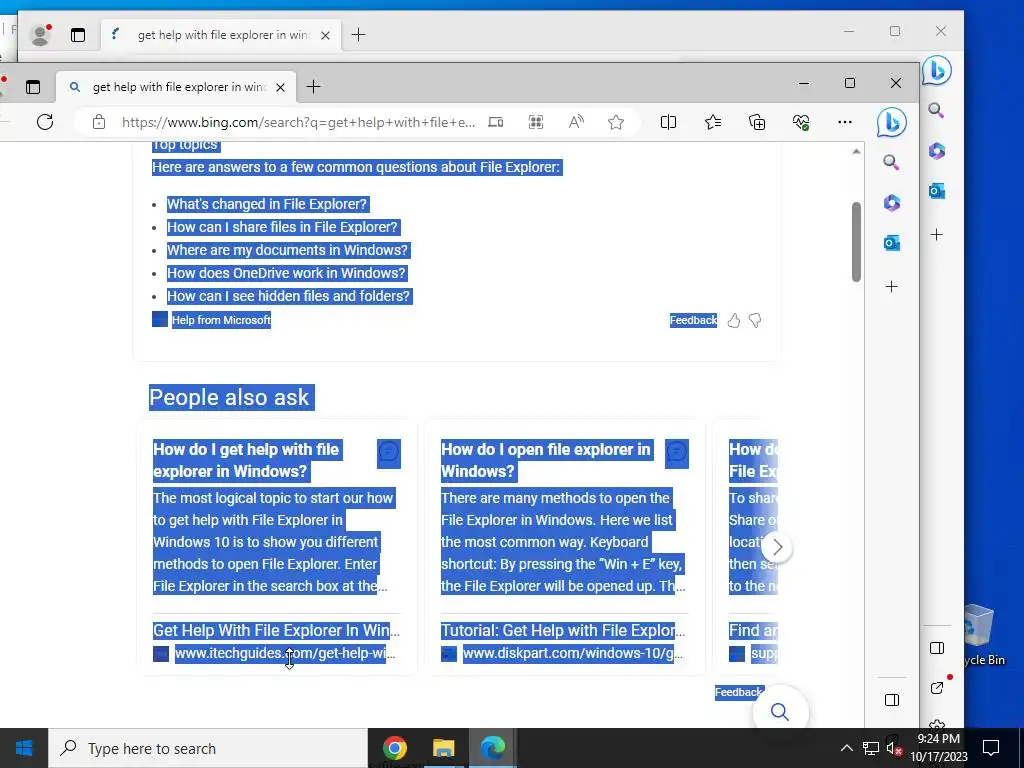Image resolution: width=1024 pixels, height=768 pixels.
Task: Dislike the answer with thumbs down
Action: (755, 320)
